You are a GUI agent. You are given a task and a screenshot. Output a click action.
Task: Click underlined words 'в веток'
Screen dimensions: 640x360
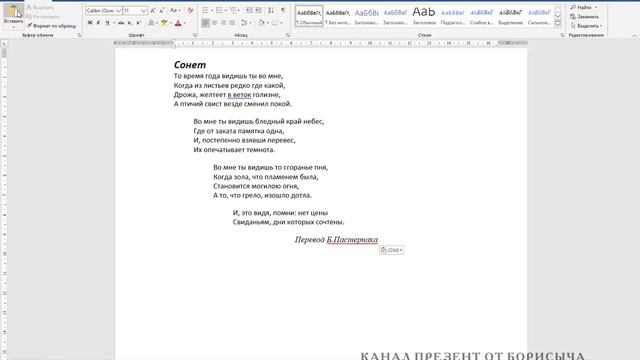[x=239, y=95]
